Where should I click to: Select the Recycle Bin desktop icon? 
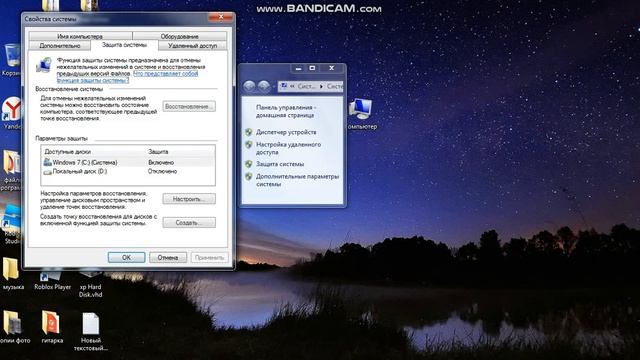point(11,60)
